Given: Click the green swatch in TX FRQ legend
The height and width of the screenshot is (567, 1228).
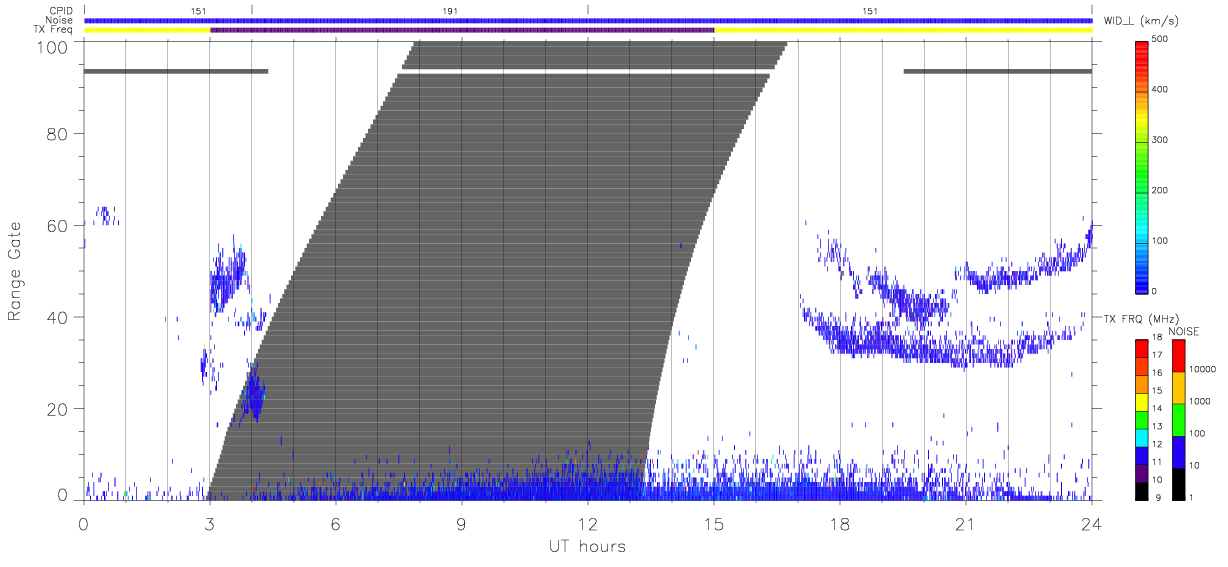Looking at the screenshot, I should pyautogui.click(x=1142, y=419).
